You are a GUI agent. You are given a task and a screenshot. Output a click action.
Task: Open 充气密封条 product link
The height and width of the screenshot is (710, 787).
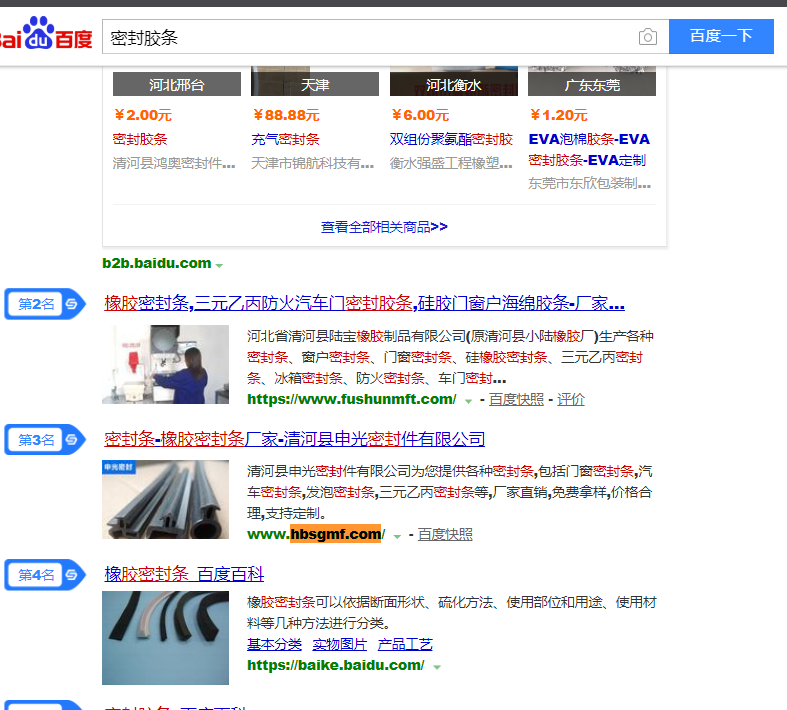285,139
